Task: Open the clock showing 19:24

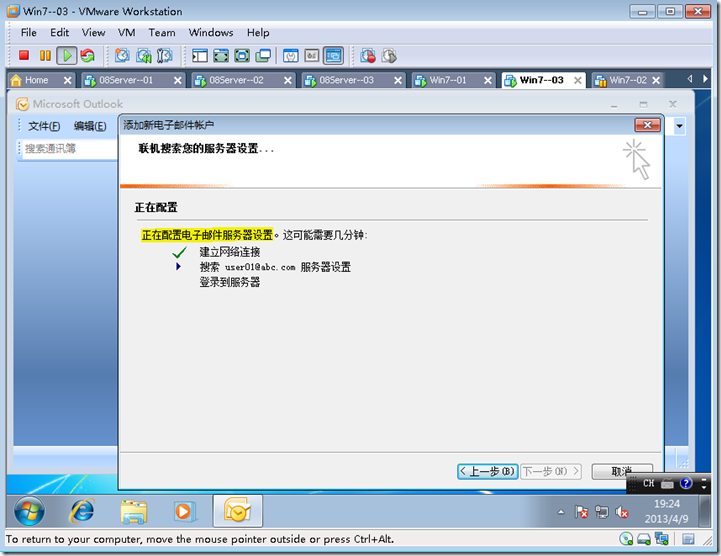Action: (667, 511)
